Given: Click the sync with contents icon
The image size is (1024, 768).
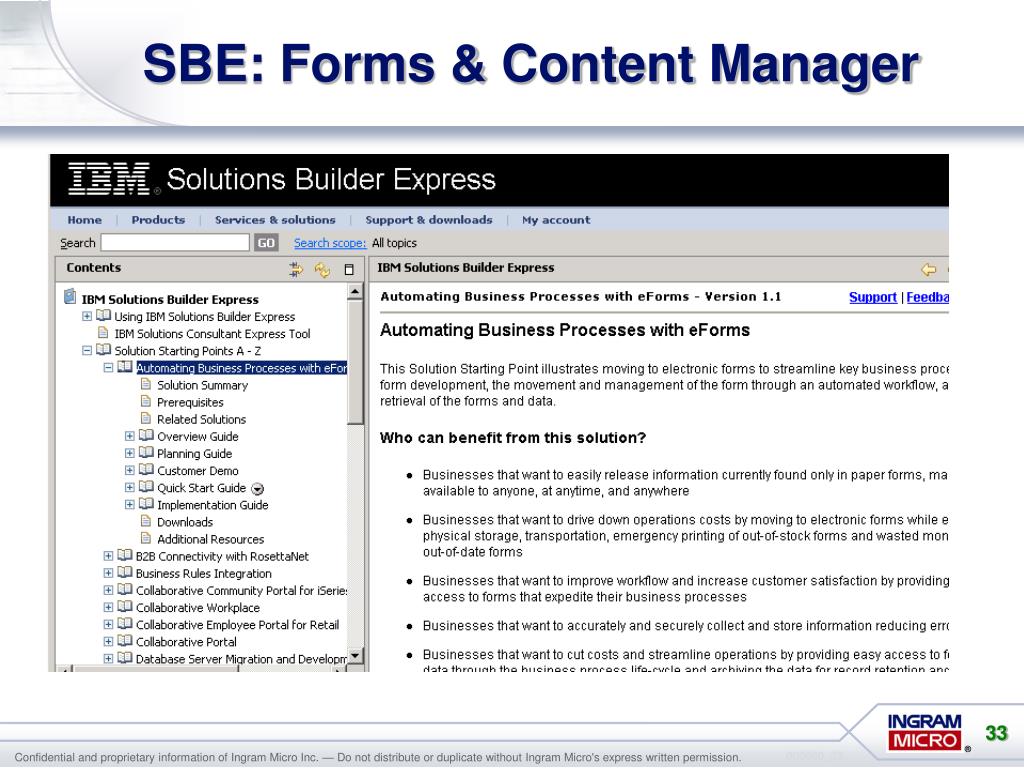Looking at the screenshot, I should 296,269.
